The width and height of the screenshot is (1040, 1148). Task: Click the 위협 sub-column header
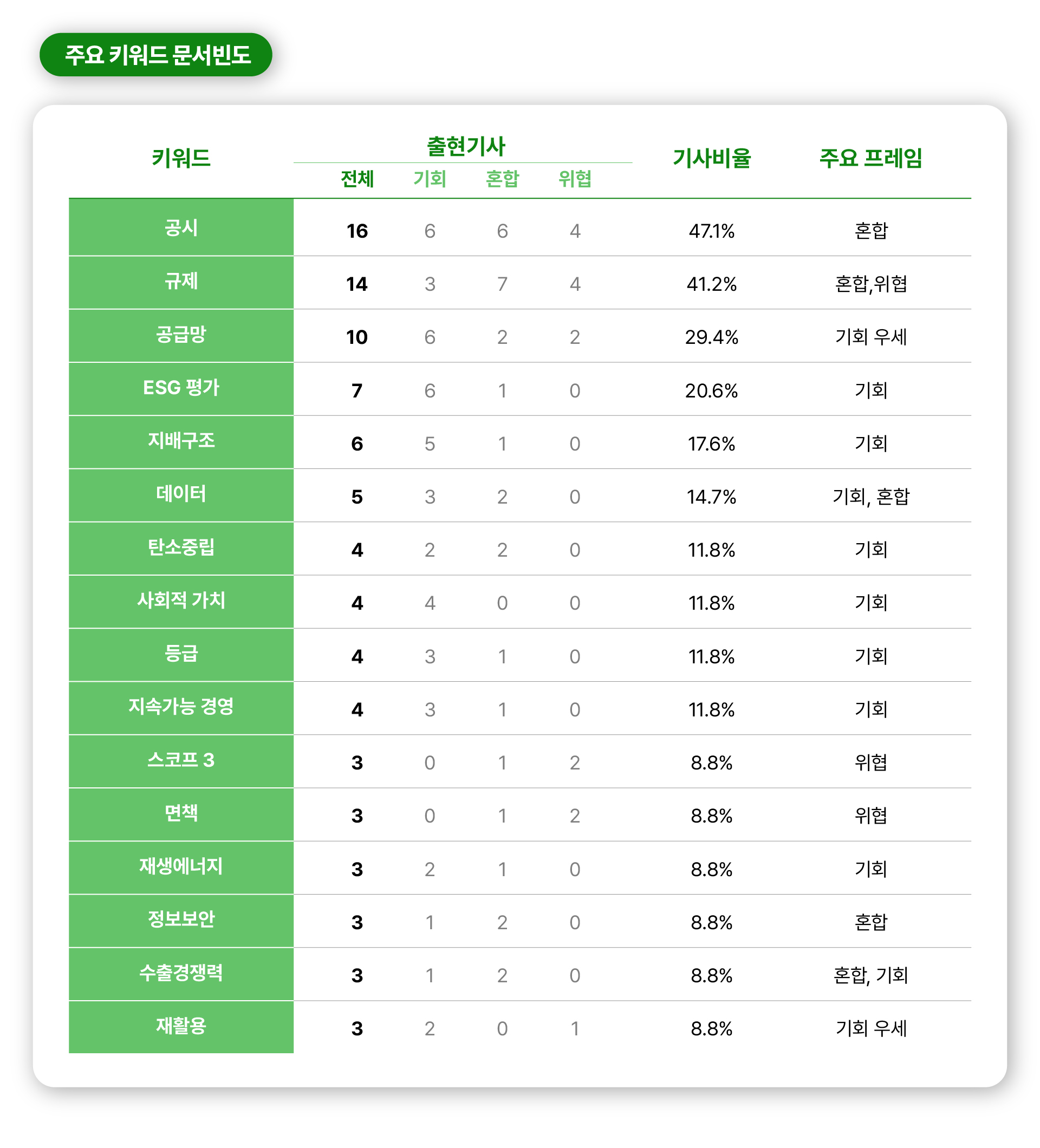tap(575, 179)
